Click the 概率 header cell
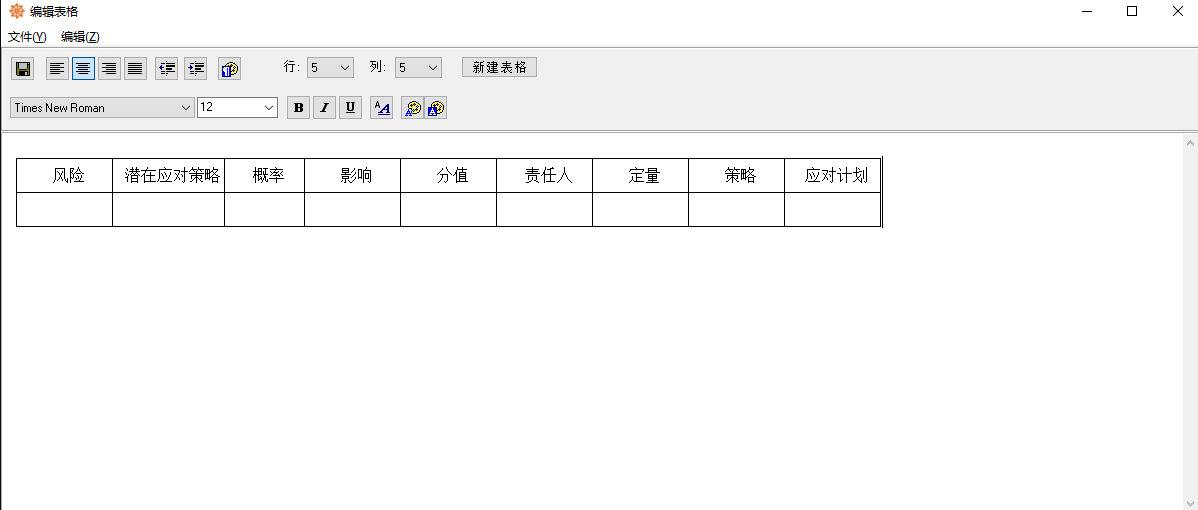 pyautogui.click(x=264, y=176)
